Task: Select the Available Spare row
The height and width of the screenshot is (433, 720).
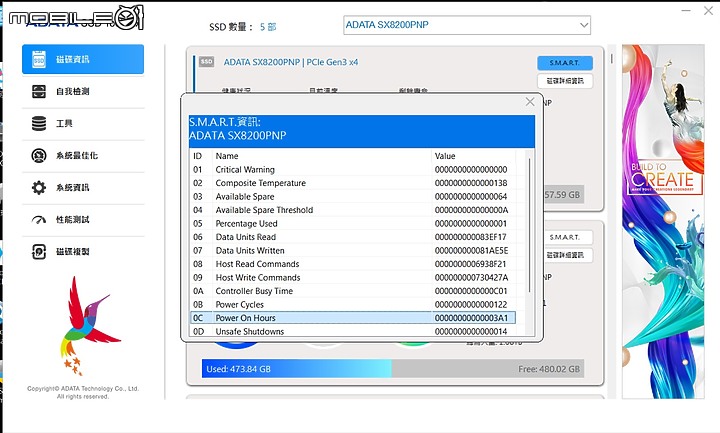Action: click(352, 197)
